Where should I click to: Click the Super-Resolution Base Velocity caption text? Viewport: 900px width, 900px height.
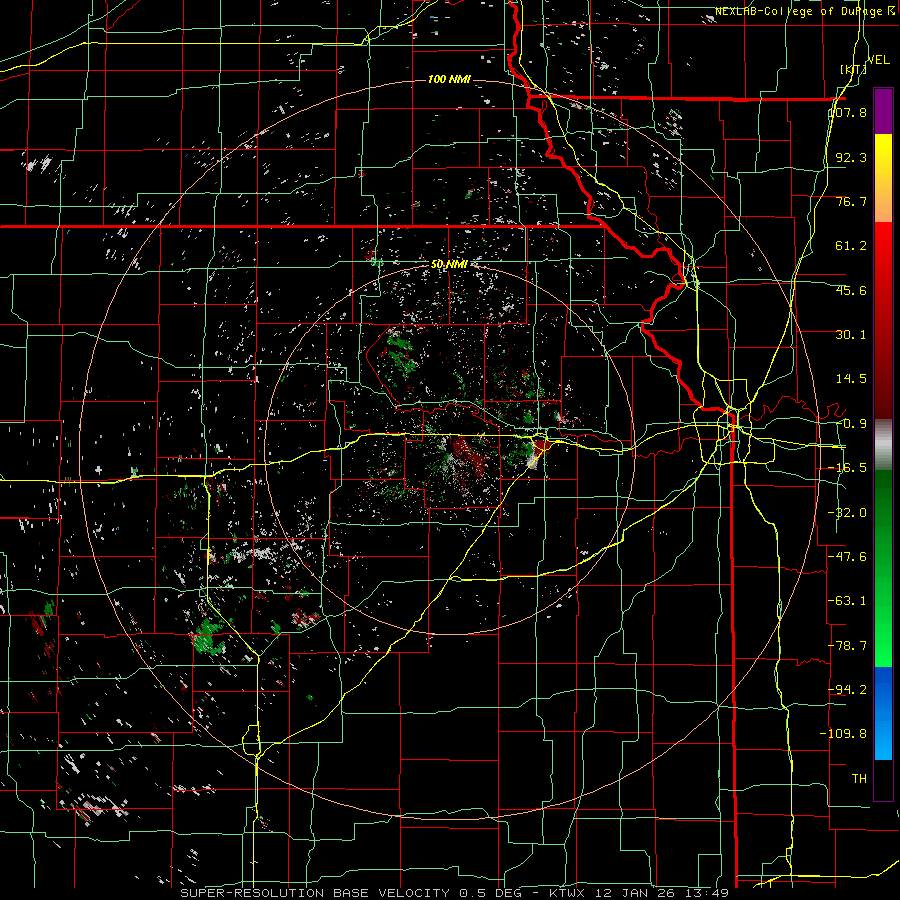point(455,893)
